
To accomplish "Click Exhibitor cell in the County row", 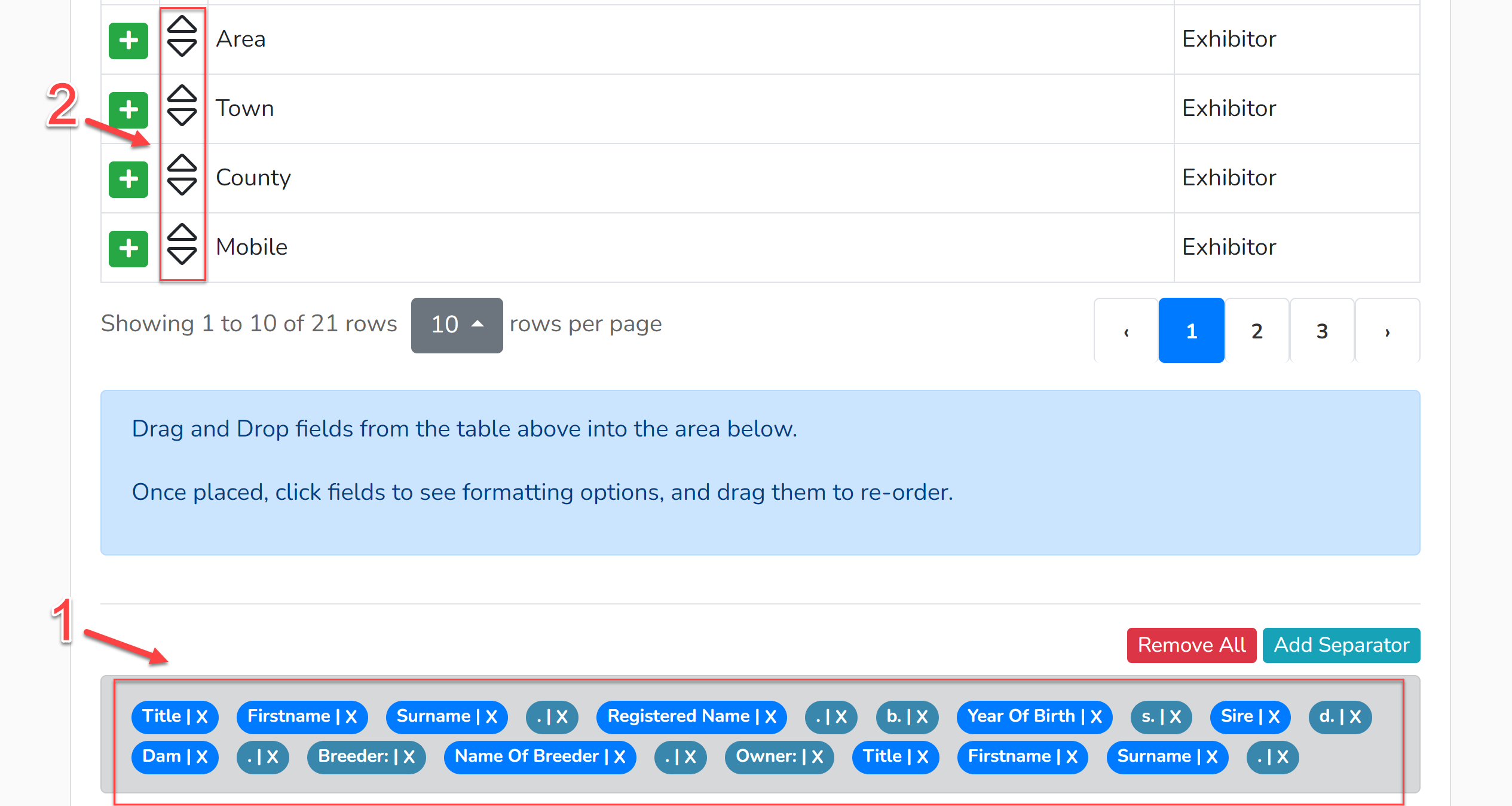I will pyautogui.click(x=1297, y=178).
